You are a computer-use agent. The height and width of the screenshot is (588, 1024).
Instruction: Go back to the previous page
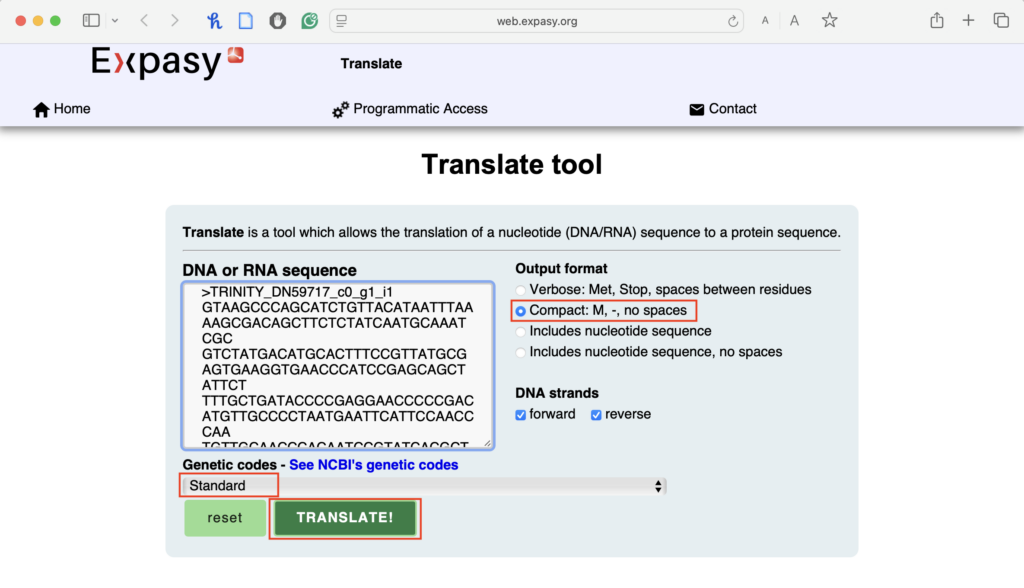point(144,20)
